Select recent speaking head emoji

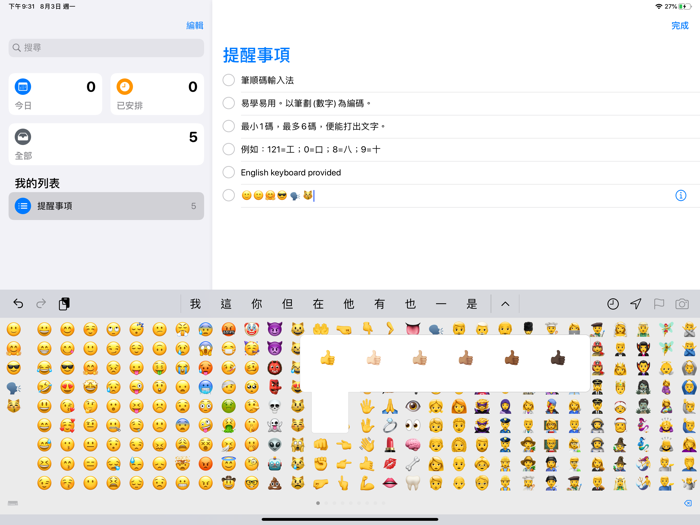pos(14,388)
